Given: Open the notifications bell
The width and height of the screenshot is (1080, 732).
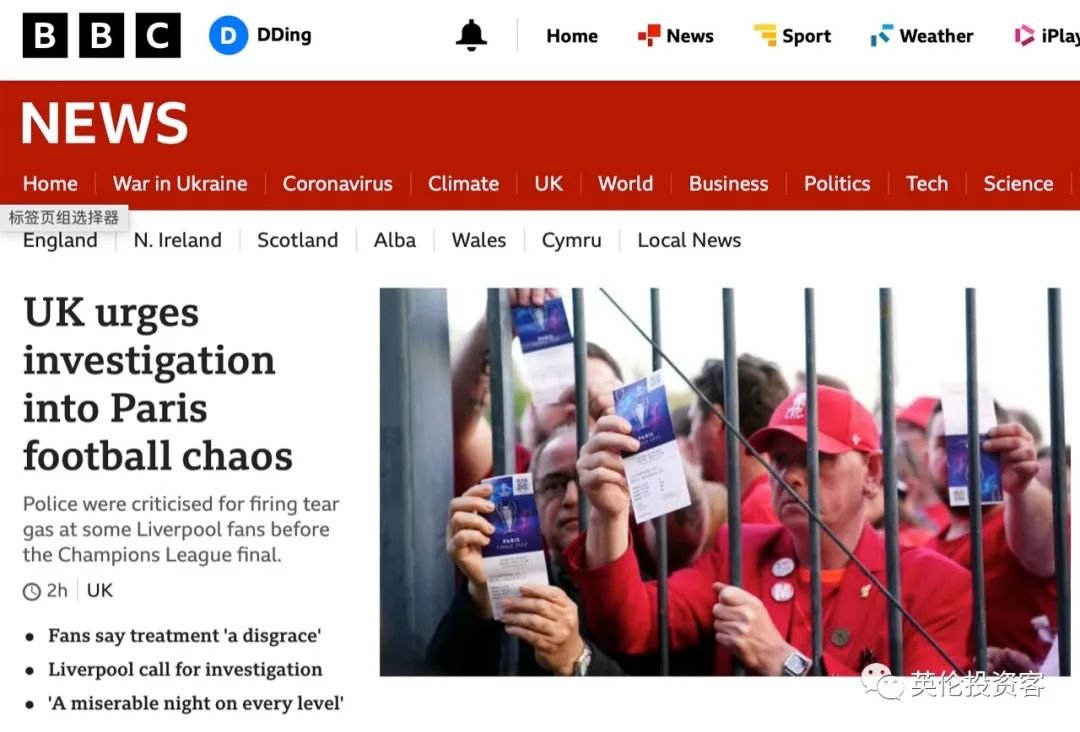Looking at the screenshot, I should [471, 35].
